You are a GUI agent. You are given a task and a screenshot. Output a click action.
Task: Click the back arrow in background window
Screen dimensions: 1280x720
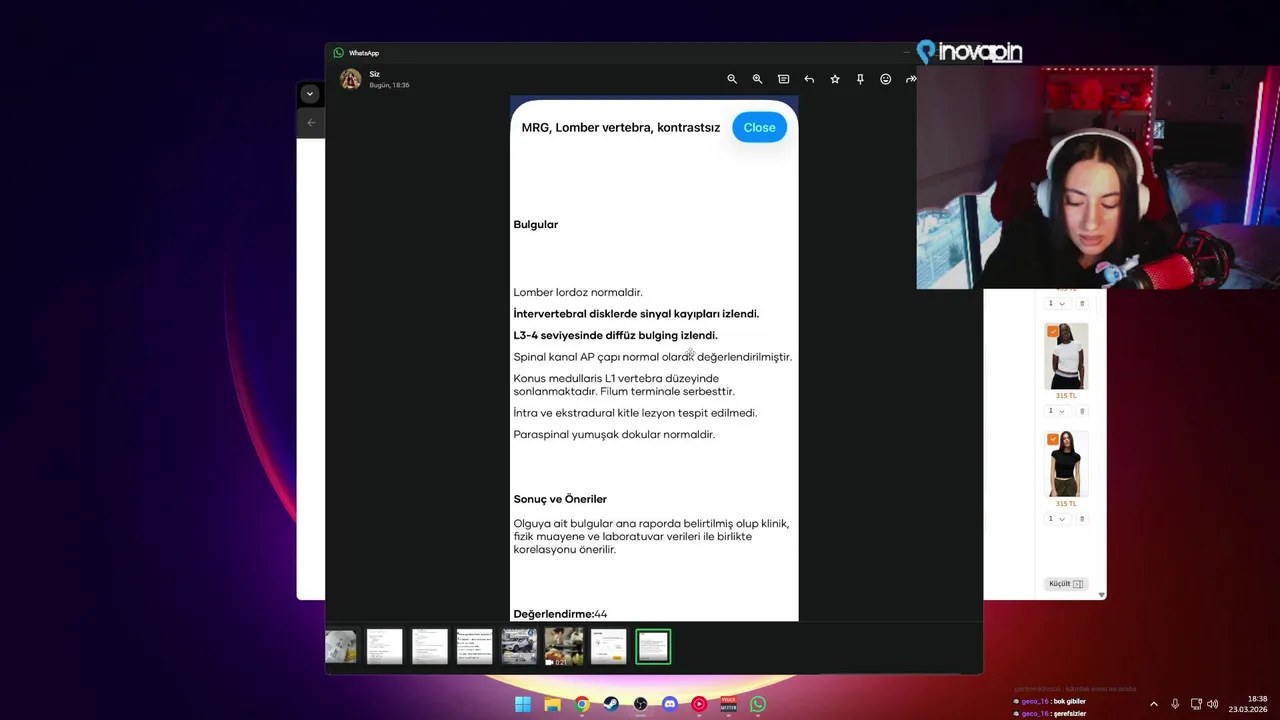pos(311,122)
